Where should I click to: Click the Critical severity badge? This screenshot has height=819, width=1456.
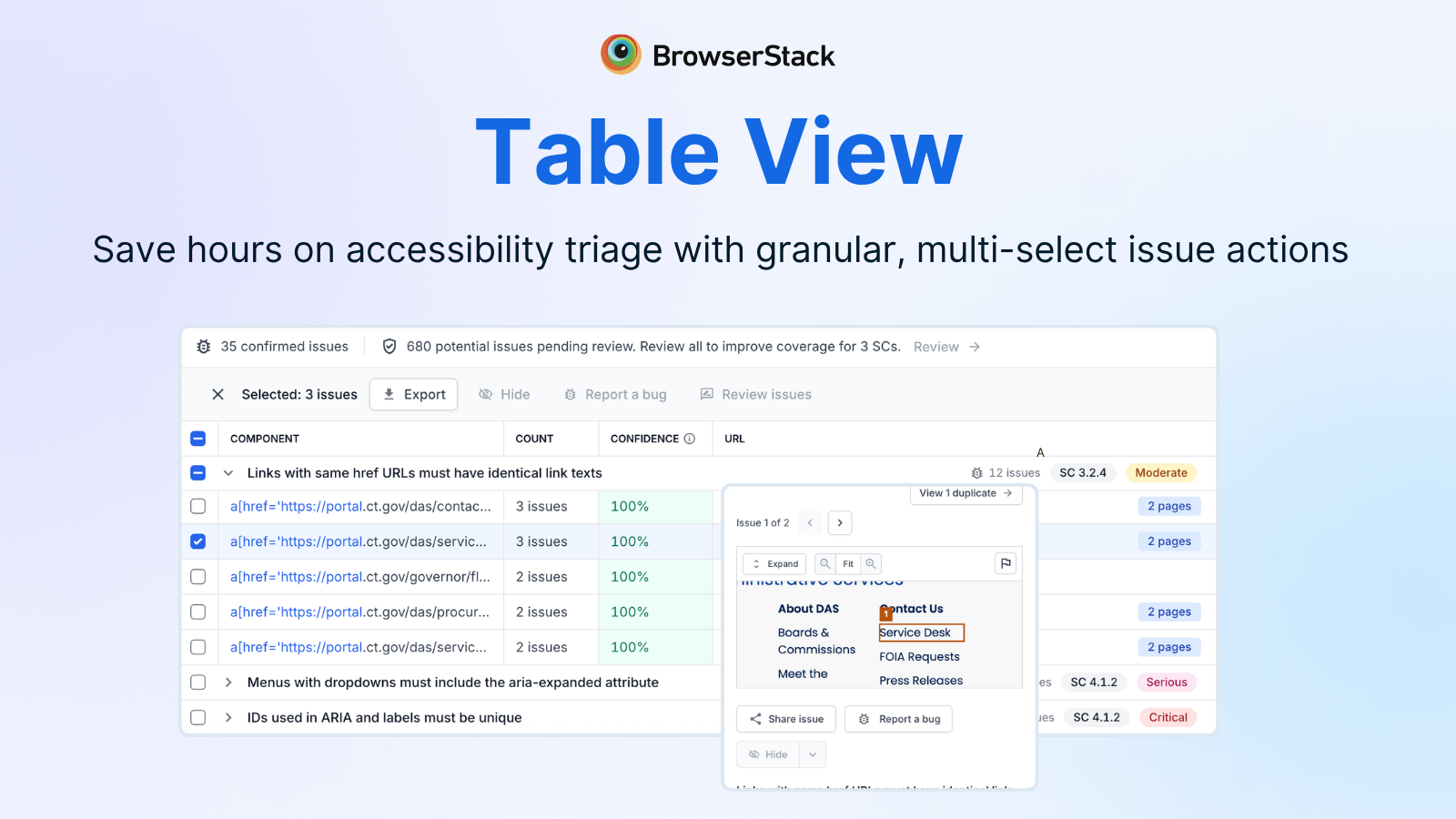click(1168, 718)
